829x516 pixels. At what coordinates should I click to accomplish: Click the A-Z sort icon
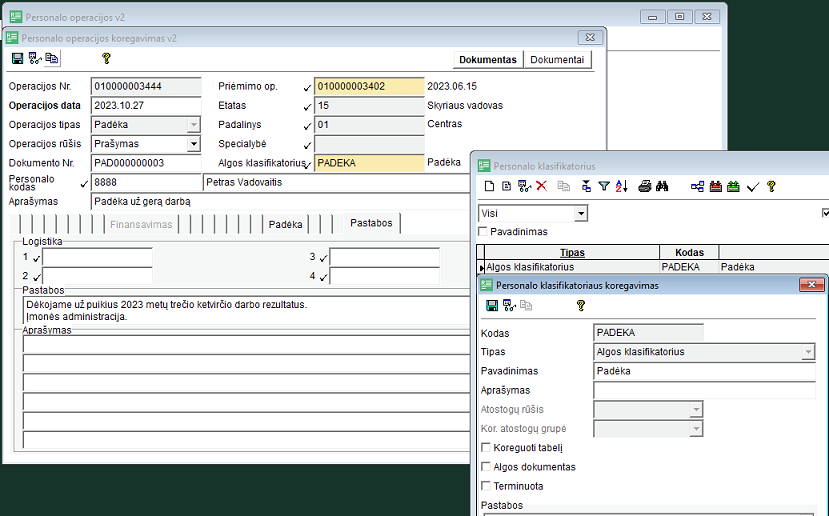621,187
